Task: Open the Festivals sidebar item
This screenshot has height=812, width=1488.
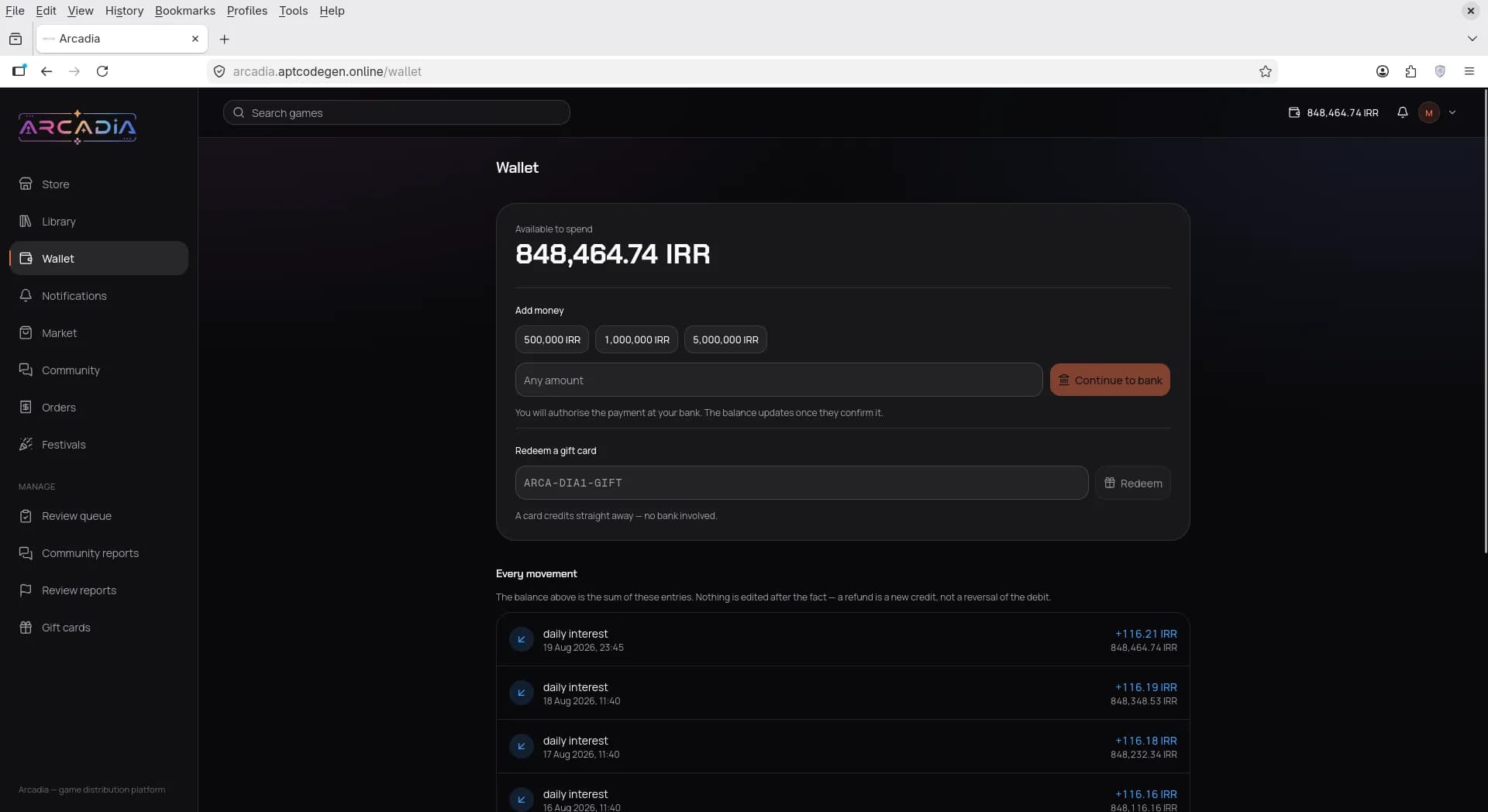Action: (98, 445)
